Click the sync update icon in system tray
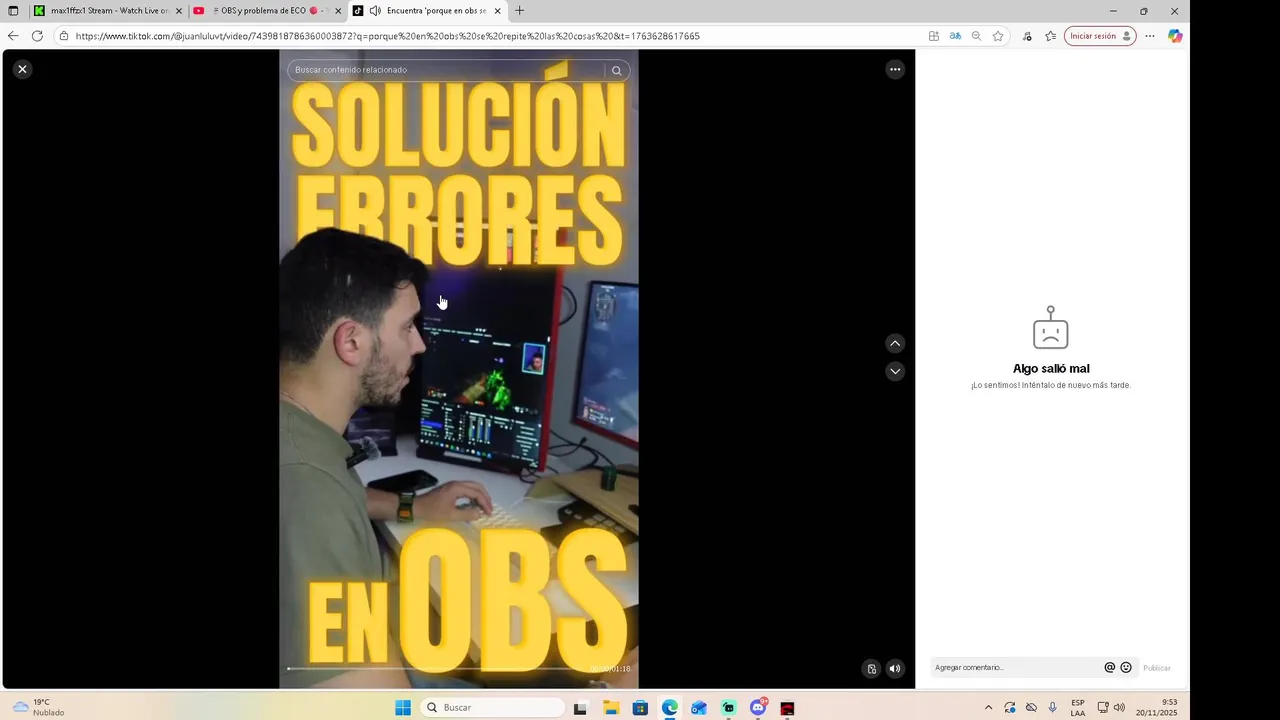 click(1010, 708)
